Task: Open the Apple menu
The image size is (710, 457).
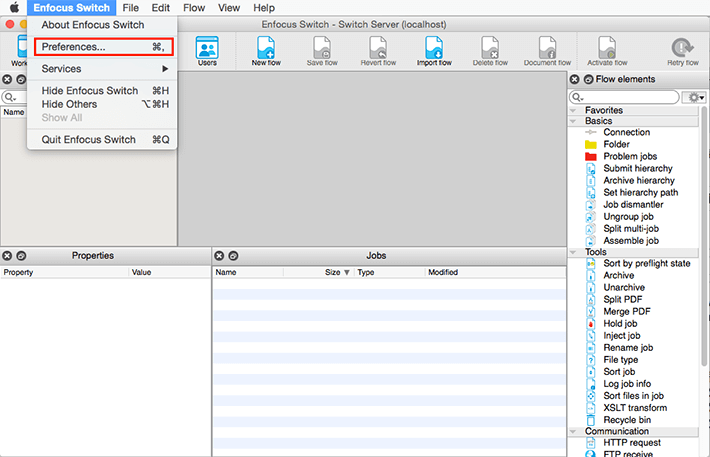Action: (14, 8)
